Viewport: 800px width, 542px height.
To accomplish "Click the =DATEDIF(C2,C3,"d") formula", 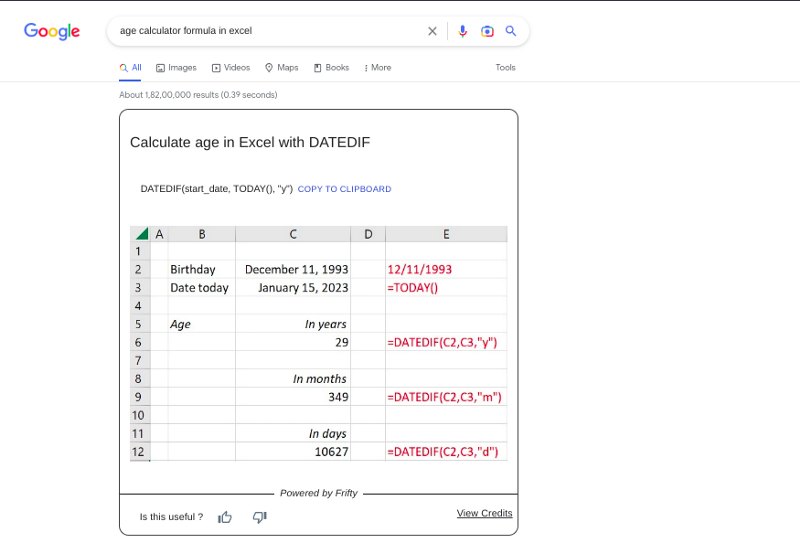I will 442,452.
